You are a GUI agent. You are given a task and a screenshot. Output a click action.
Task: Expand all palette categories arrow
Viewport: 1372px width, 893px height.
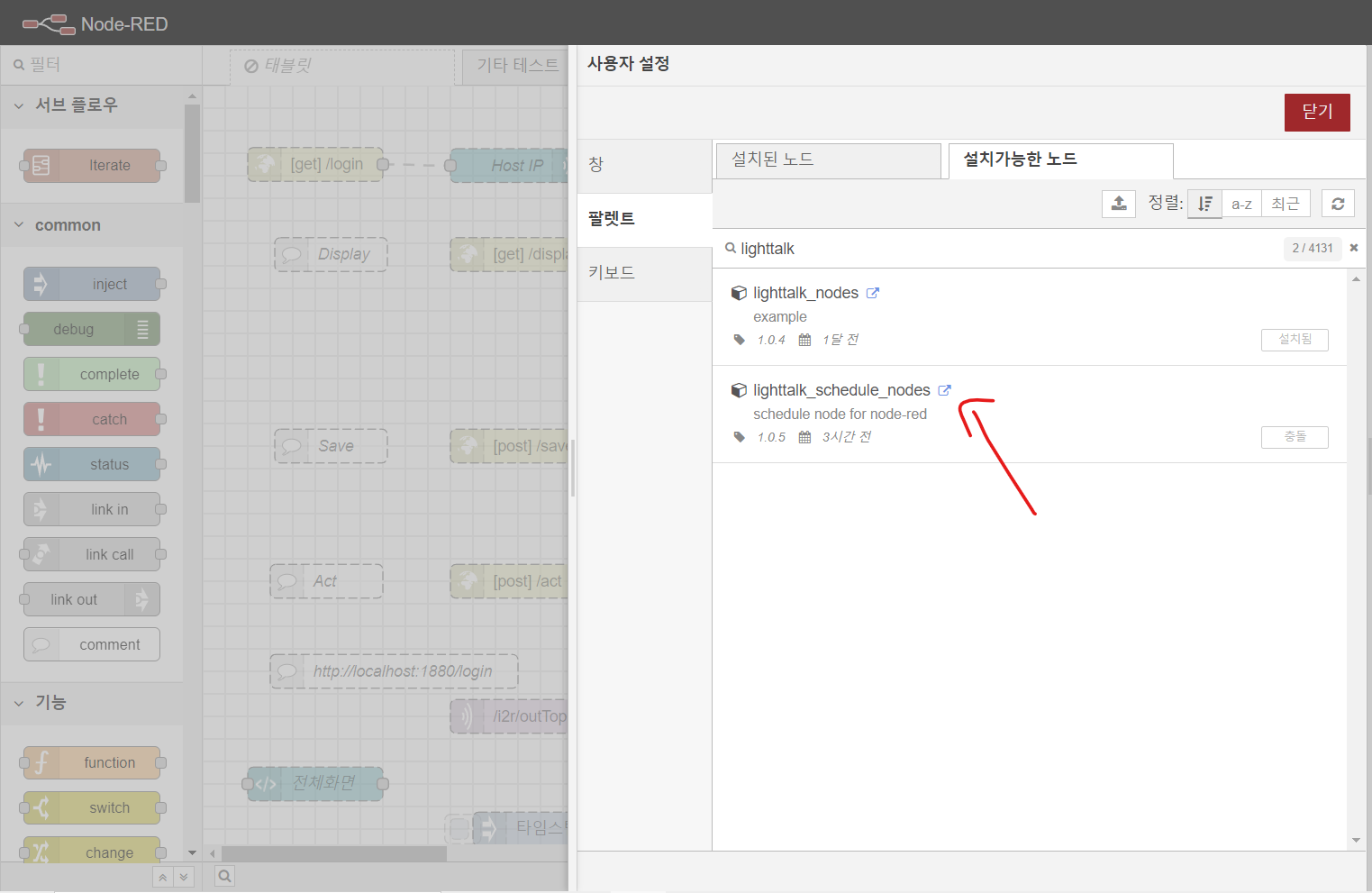click(184, 877)
